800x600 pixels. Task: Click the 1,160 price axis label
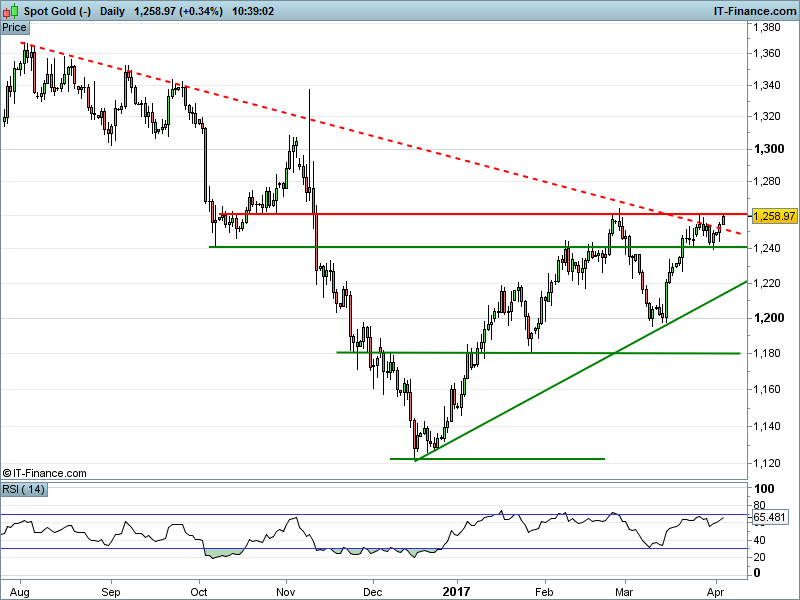[767, 389]
